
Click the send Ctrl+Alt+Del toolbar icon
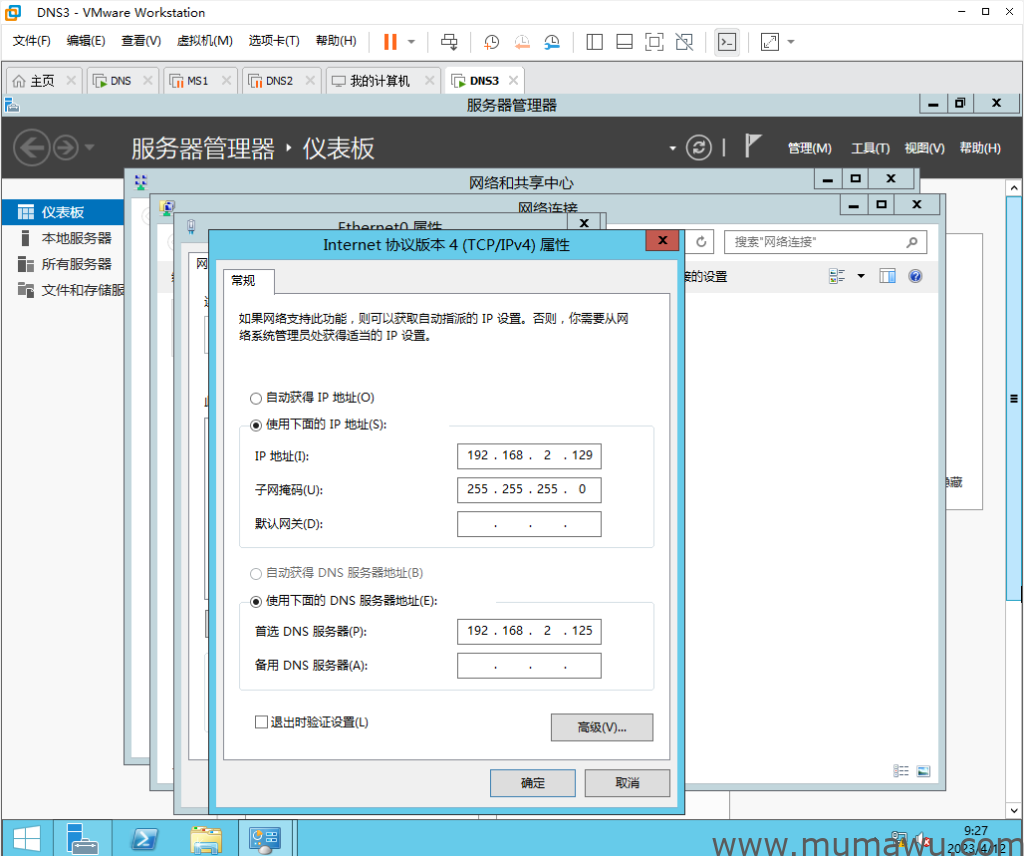(x=449, y=42)
